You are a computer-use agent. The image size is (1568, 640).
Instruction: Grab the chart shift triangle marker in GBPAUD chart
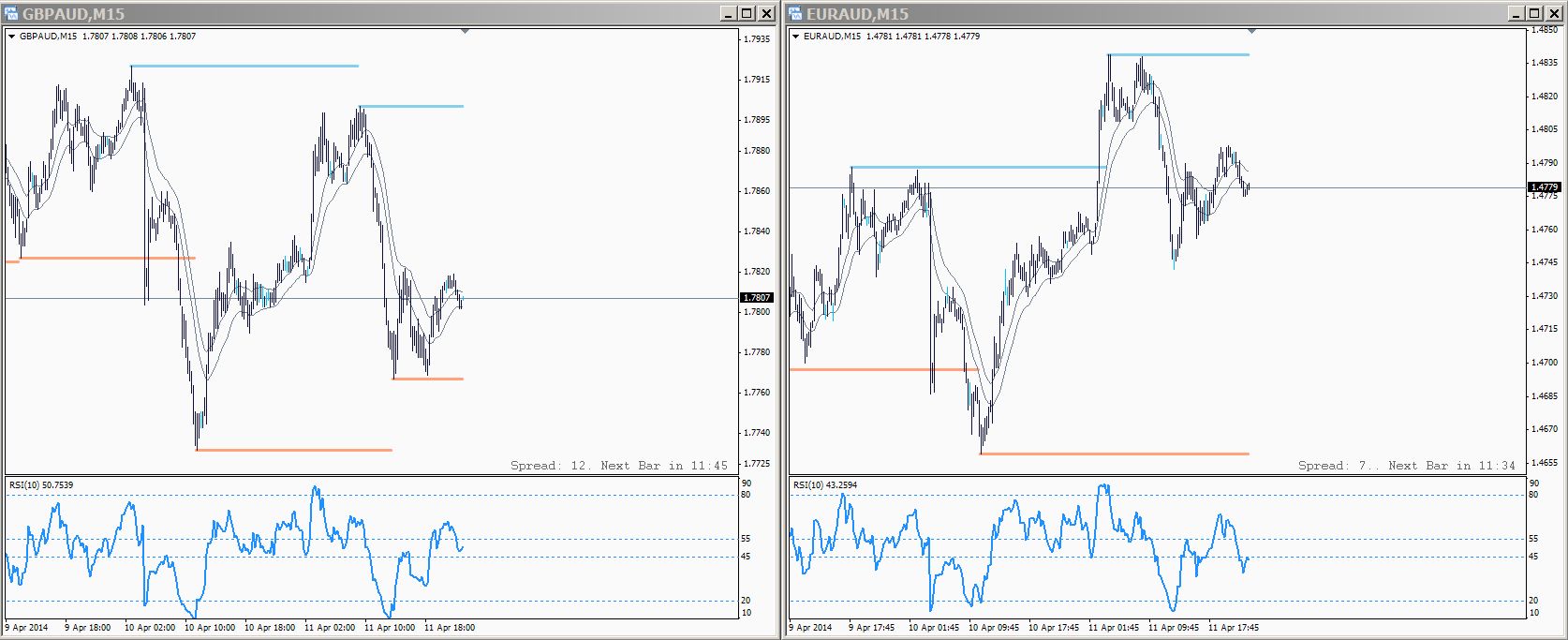pyautogui.click(x=465, y=31)
